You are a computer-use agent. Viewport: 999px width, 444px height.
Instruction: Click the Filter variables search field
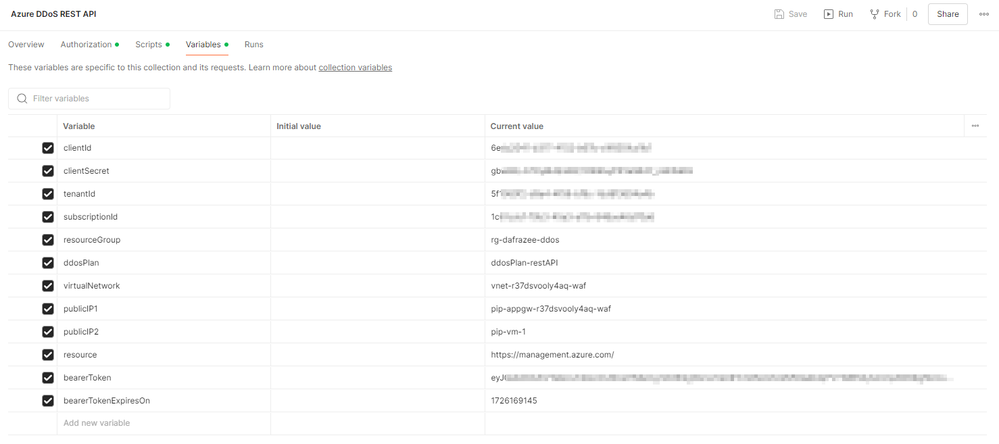(89, 99)
